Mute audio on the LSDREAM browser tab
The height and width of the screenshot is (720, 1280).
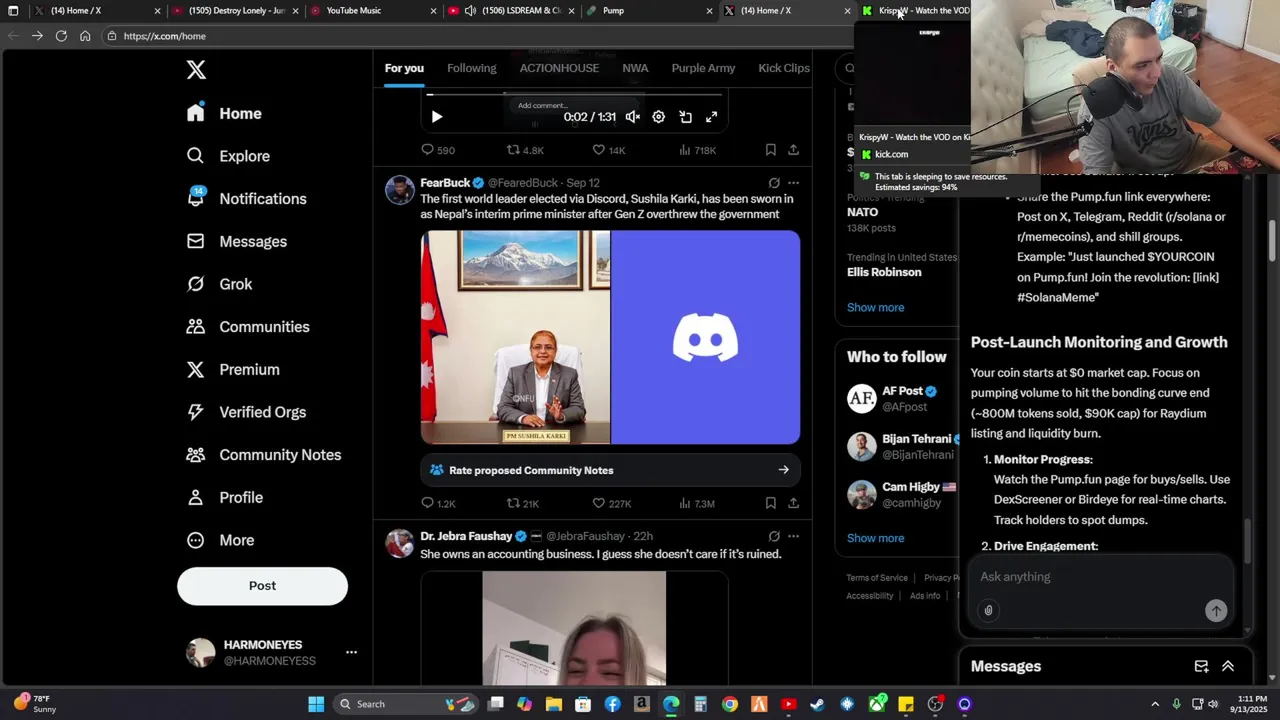click(470, 11)
